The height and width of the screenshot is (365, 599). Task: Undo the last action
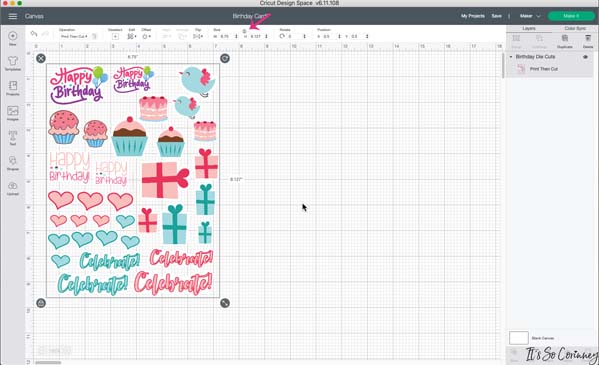[x=34, y=34]
